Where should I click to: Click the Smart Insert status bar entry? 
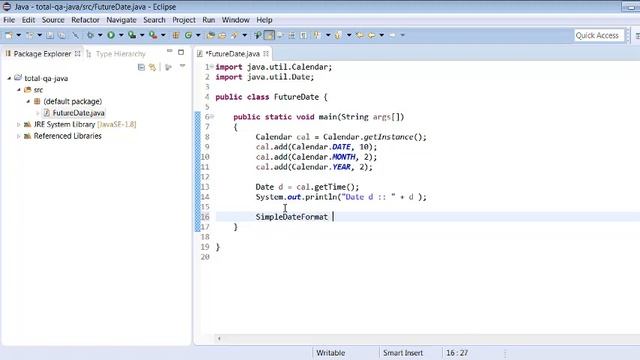[x=402, y=353]
